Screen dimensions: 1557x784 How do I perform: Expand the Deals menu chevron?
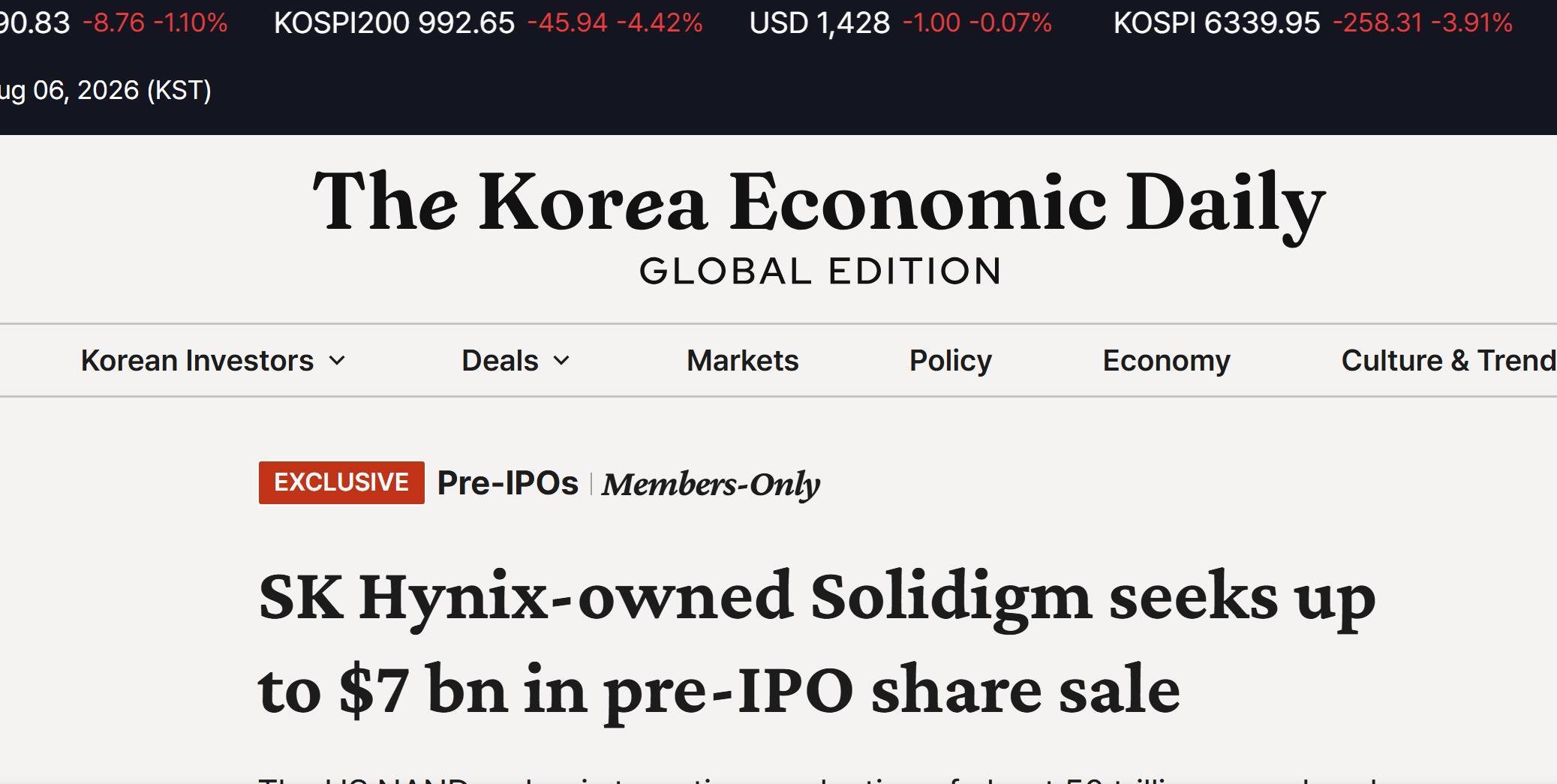[x=561, y=361]
